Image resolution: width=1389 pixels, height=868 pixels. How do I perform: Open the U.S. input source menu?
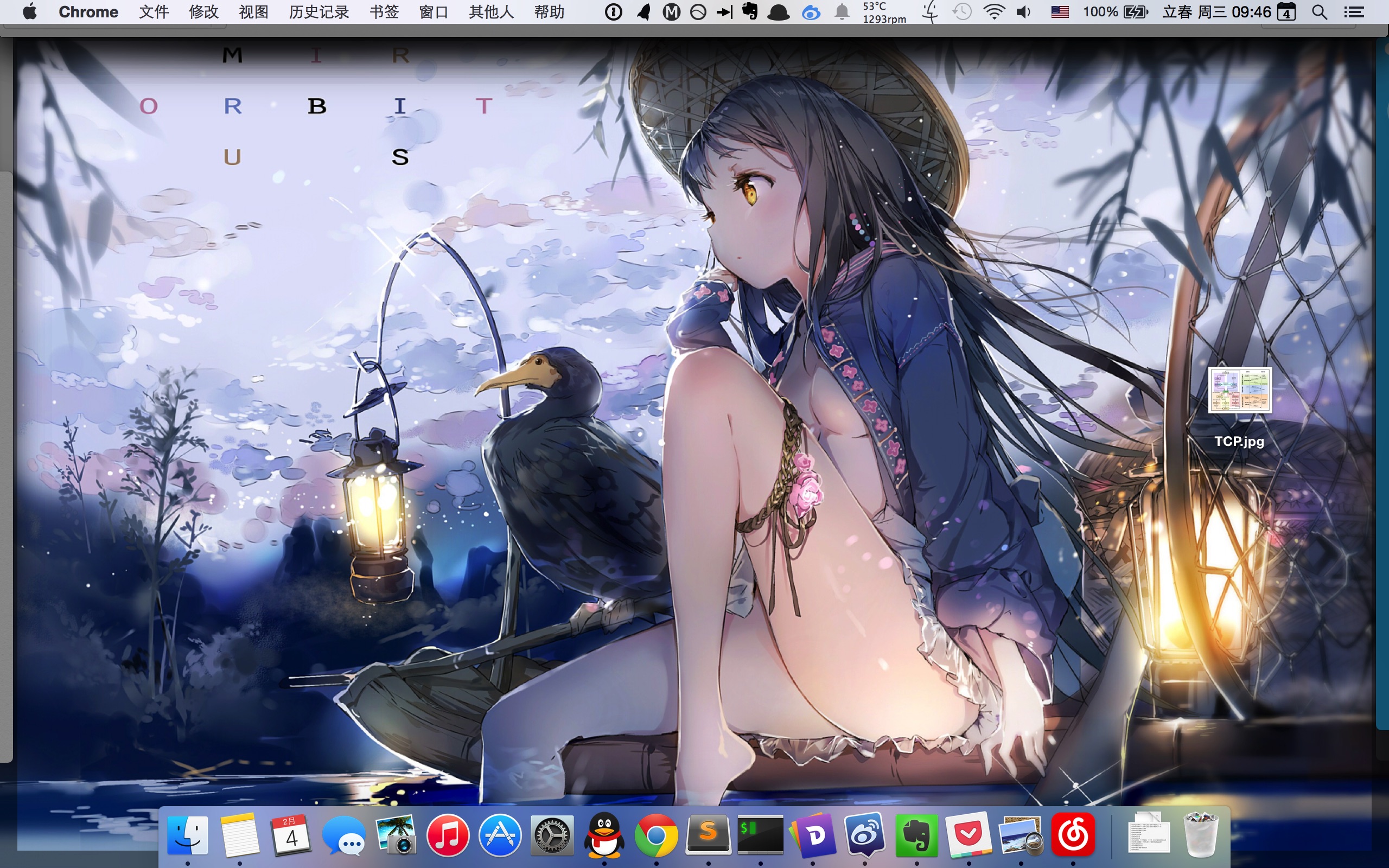coord(1060,12)
